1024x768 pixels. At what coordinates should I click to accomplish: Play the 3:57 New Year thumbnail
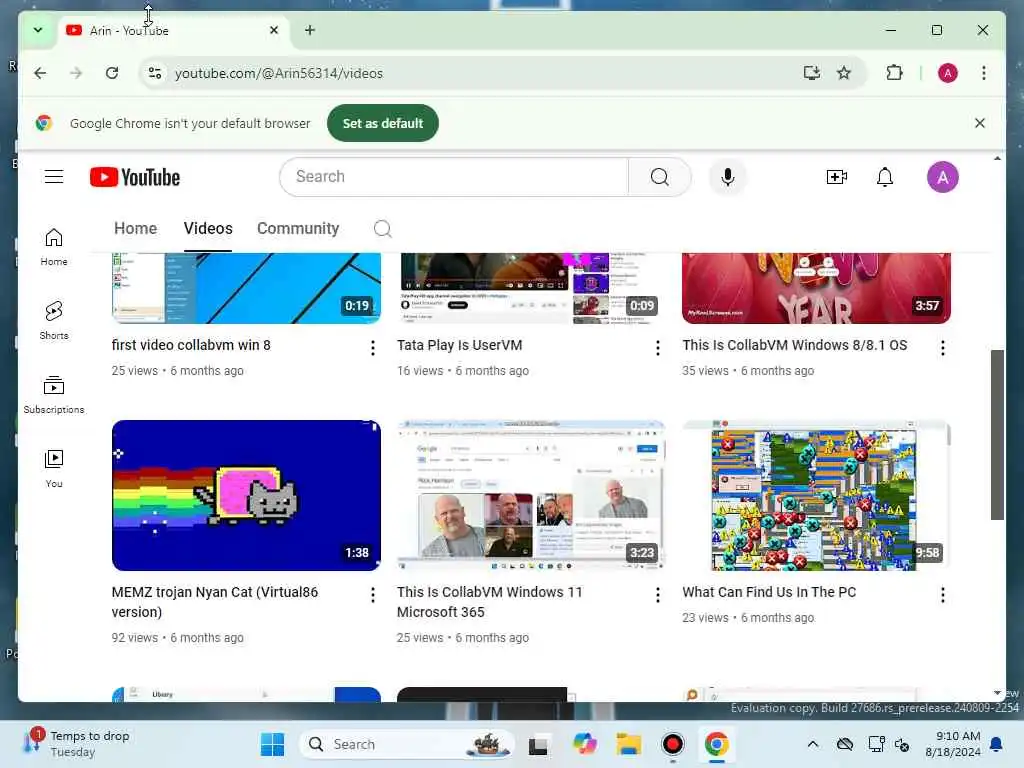click(x=816, y=288)
